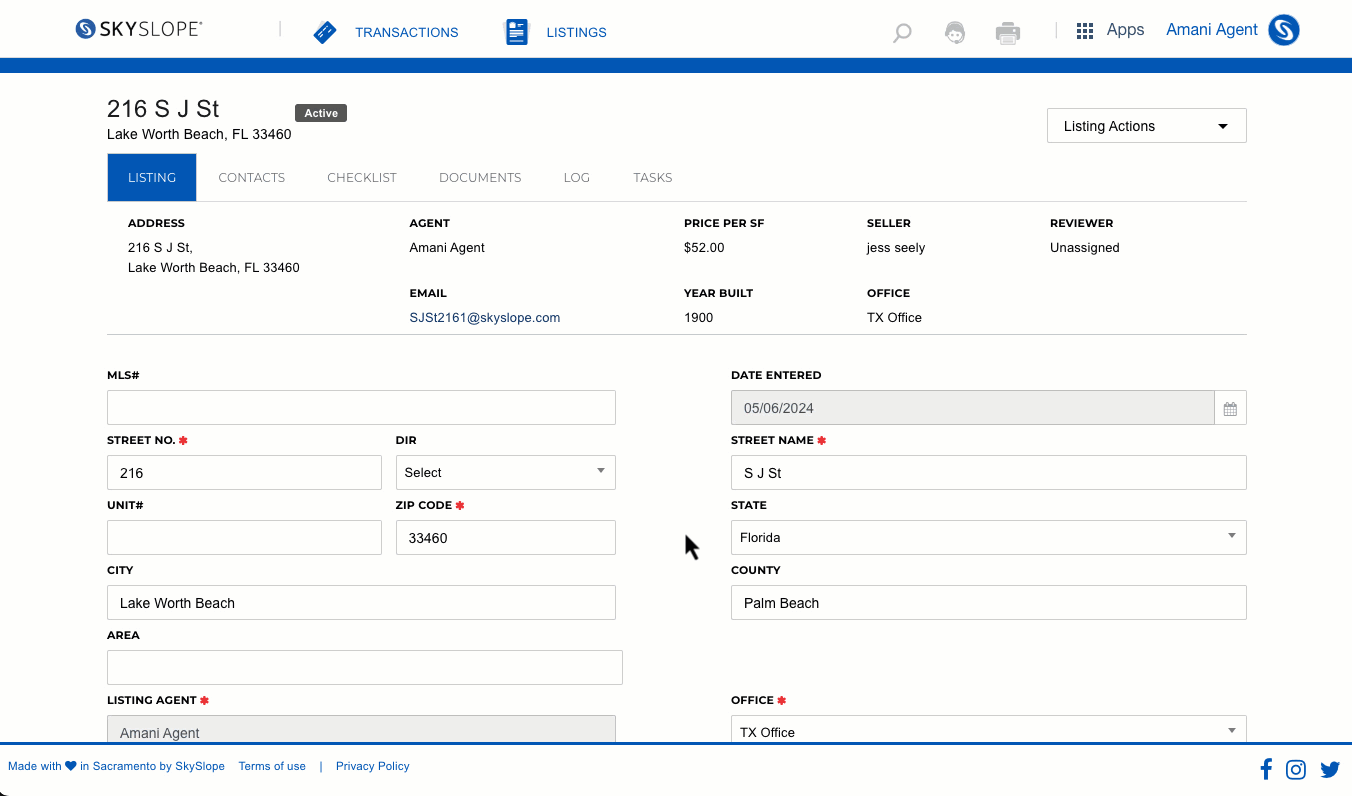Click the Listing Agent field
This screenshot has width=1352, height=796.
tap(361, 729)
